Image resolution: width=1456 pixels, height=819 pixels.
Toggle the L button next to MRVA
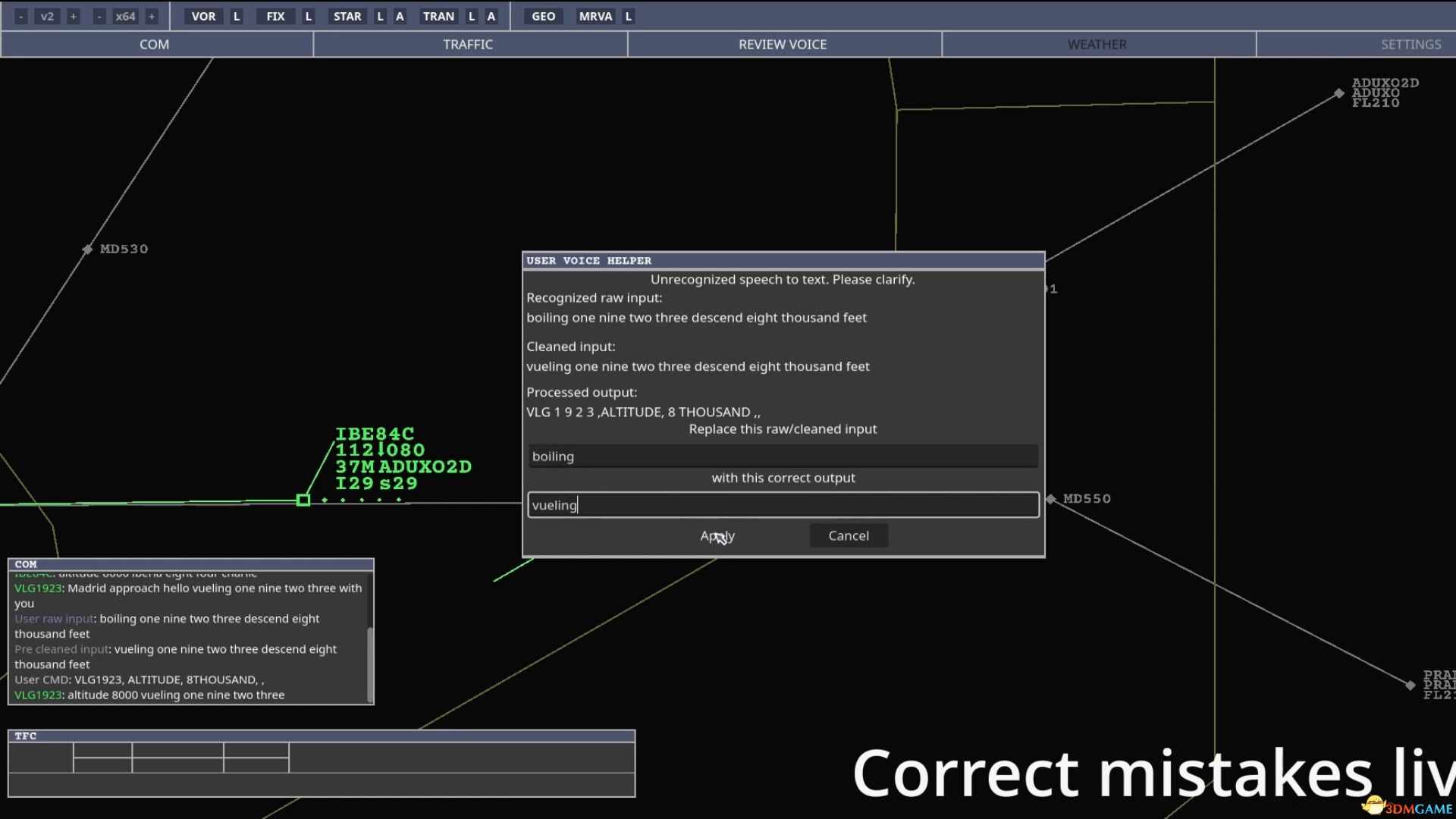click(x=629, y=15)
